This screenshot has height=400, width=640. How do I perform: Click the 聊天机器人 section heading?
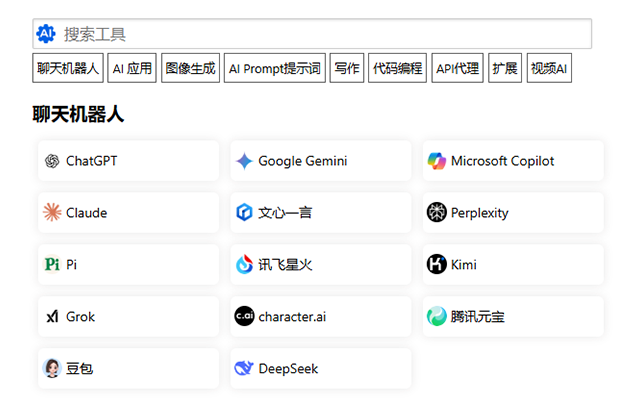coord(78,114)
